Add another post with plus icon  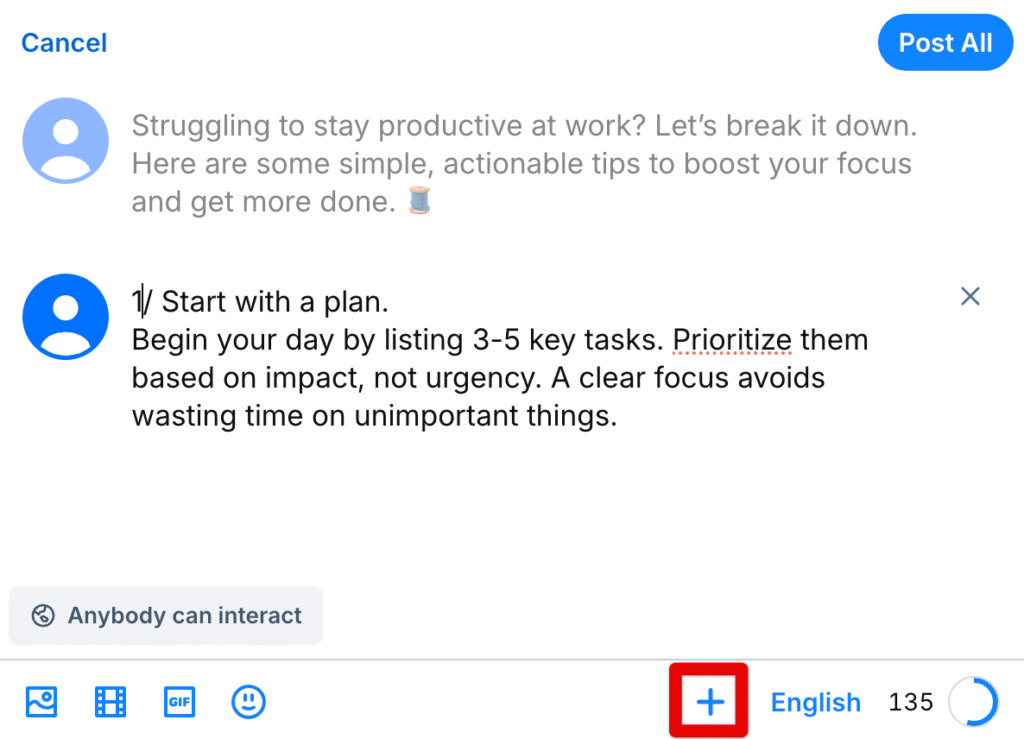[x=710, y=702]
